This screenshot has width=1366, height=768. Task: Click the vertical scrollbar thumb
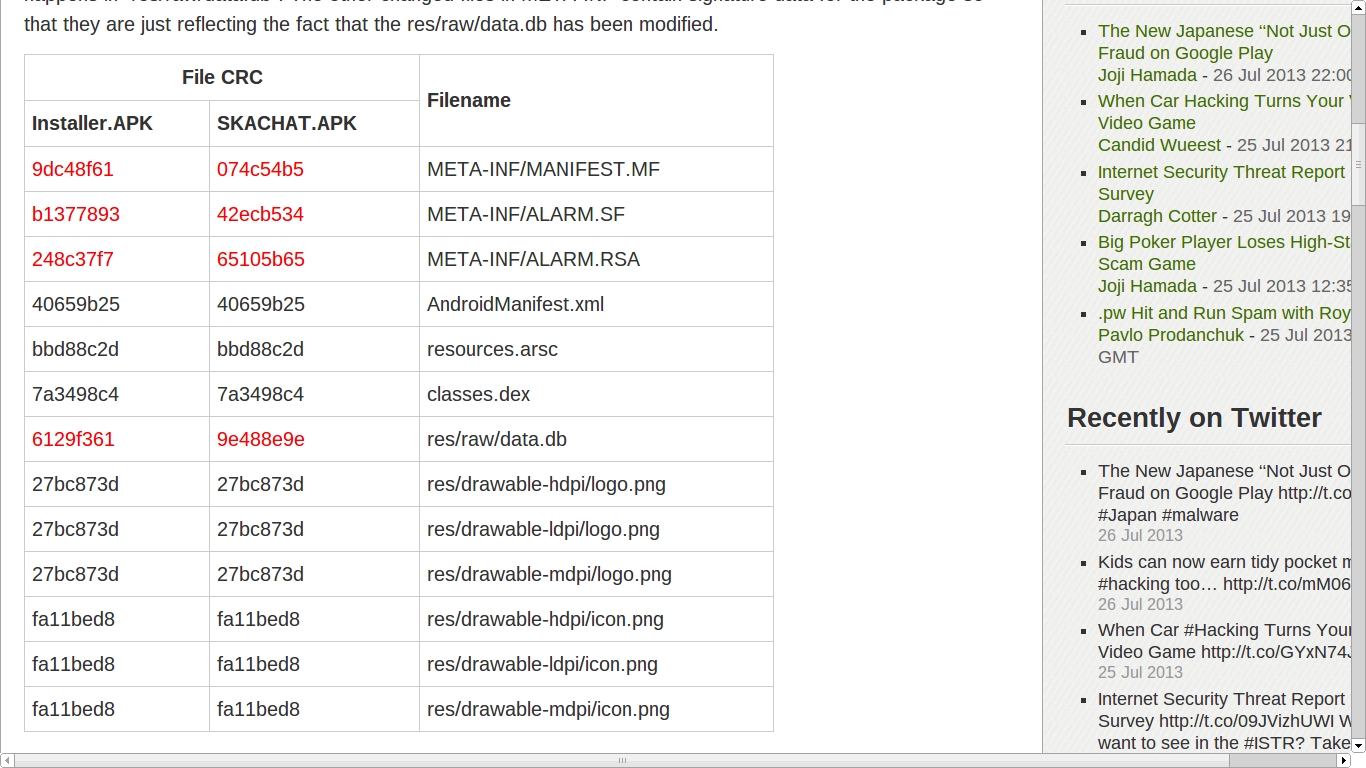click(x=1358, y=164)
